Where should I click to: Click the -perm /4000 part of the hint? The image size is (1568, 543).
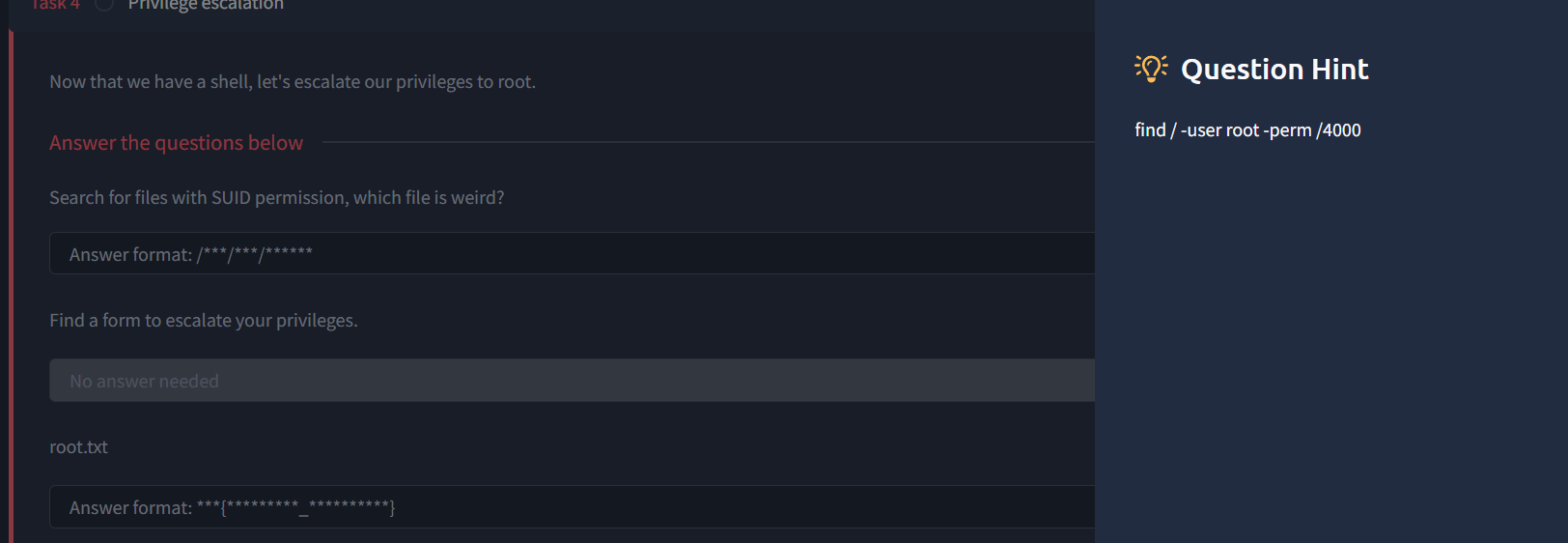[1312, 130]
